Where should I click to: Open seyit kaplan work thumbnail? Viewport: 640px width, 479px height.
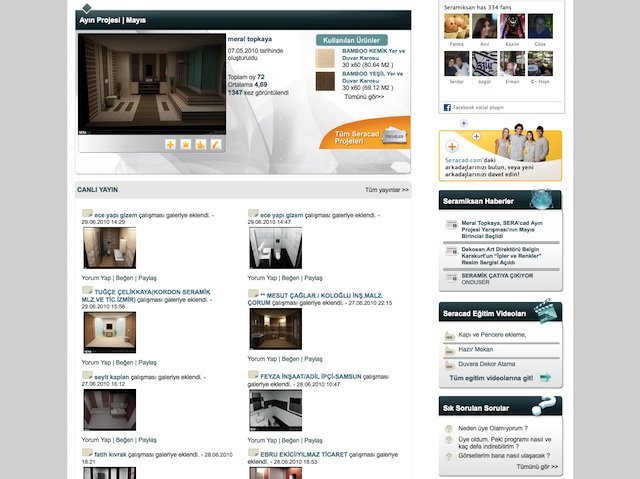[x=109, y=410]
